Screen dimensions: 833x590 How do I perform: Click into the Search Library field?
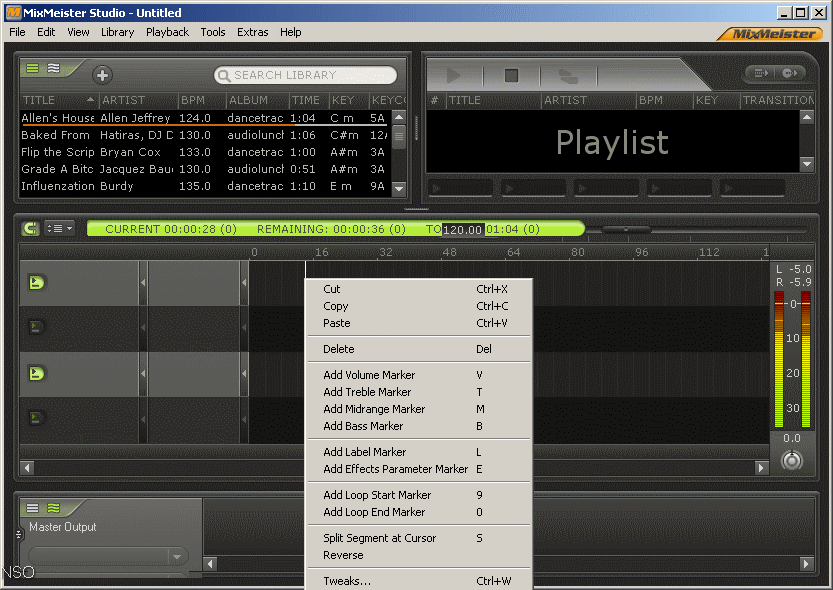pos(305,75)
